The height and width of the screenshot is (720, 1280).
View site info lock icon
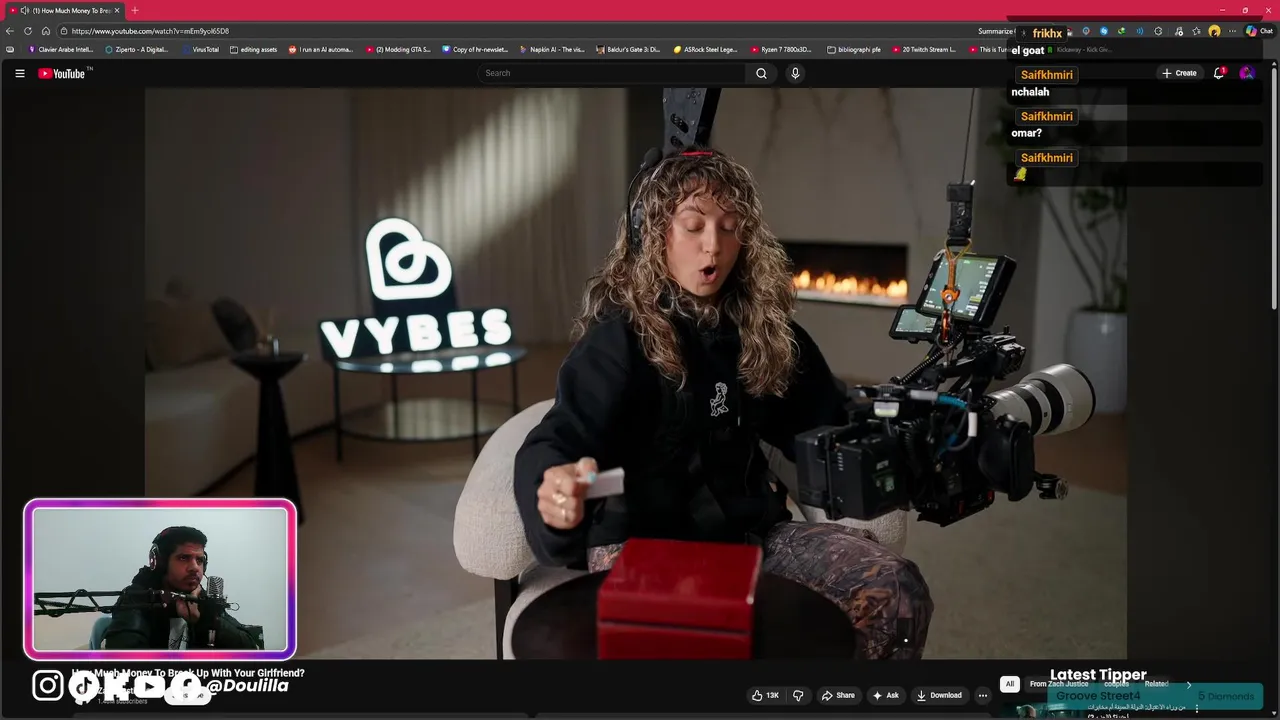[x=63, y=31]
